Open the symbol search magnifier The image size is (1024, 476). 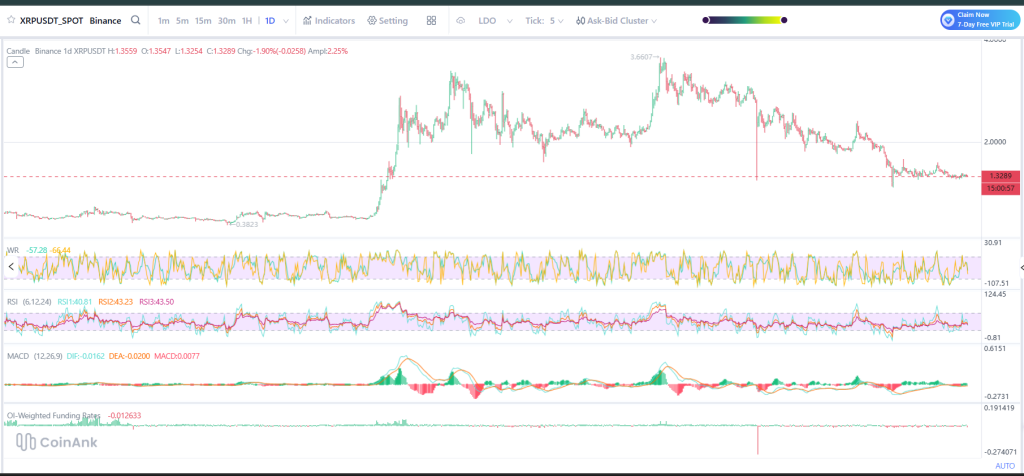[x=136, y=20]
